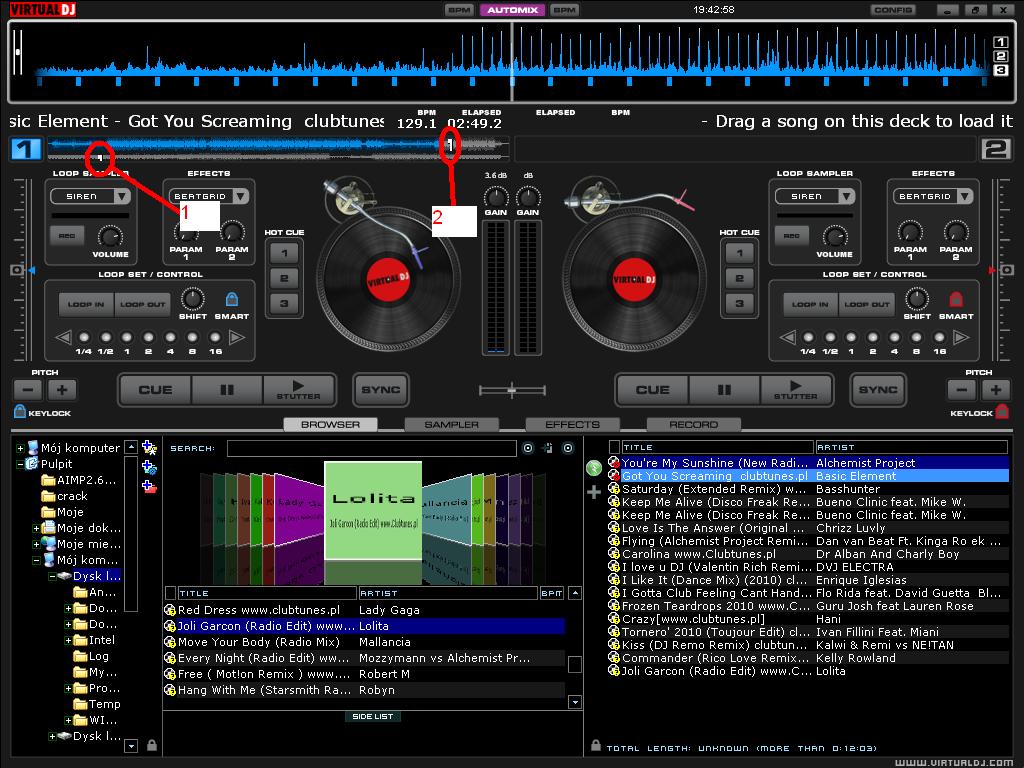
Task: Select 16-beat loop length on deck 2
Action: coord(939,338)
